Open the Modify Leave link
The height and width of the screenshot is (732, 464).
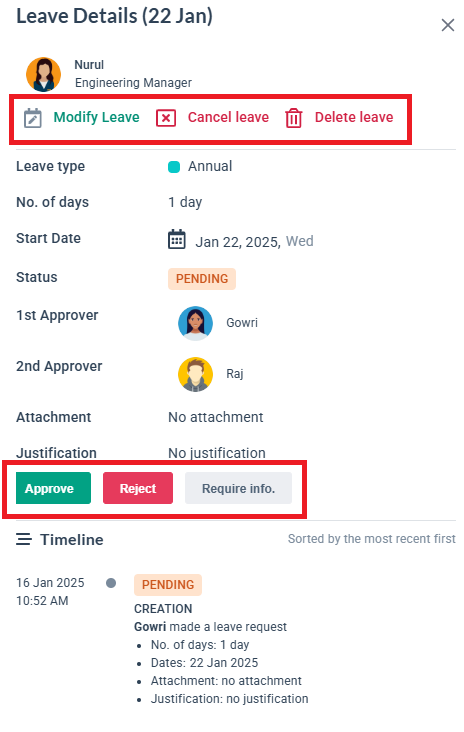coord(97,117)
